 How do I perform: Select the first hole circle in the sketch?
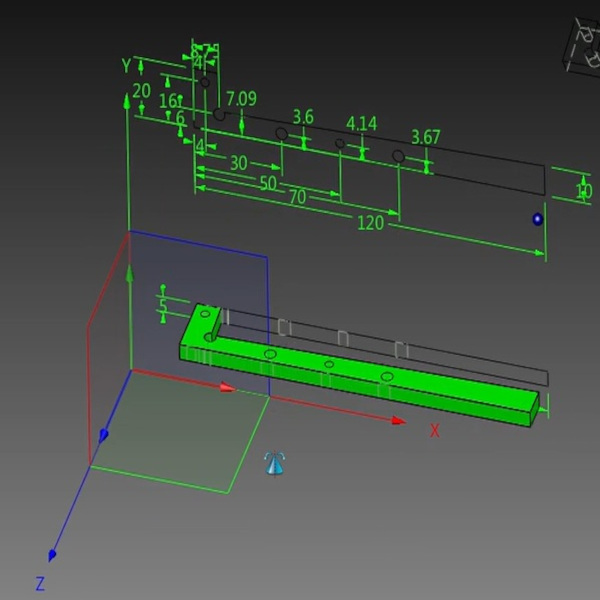[x=219, y=115]
